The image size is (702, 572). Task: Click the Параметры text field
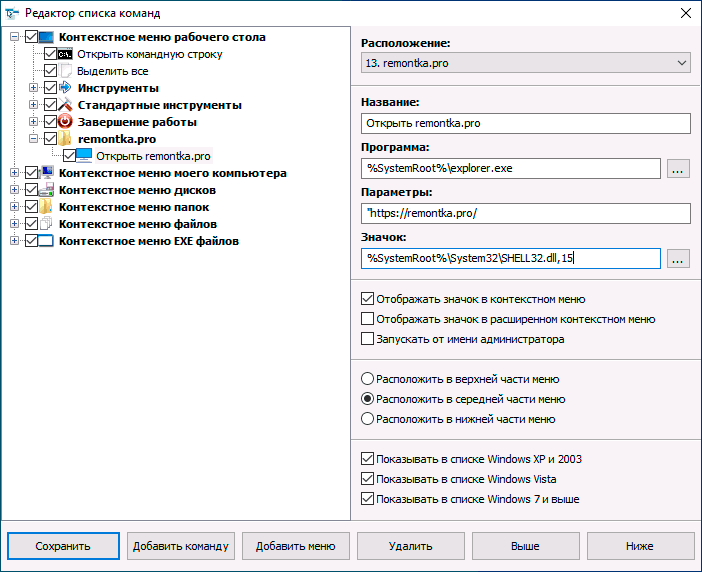[x=526, y=213]
